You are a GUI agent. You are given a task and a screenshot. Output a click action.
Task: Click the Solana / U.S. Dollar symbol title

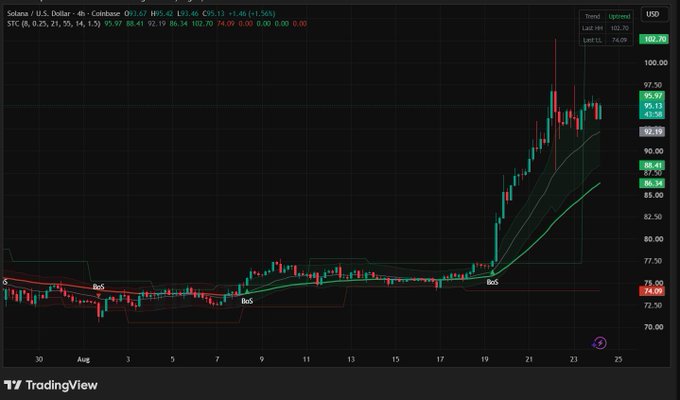(x=63, y=13)
